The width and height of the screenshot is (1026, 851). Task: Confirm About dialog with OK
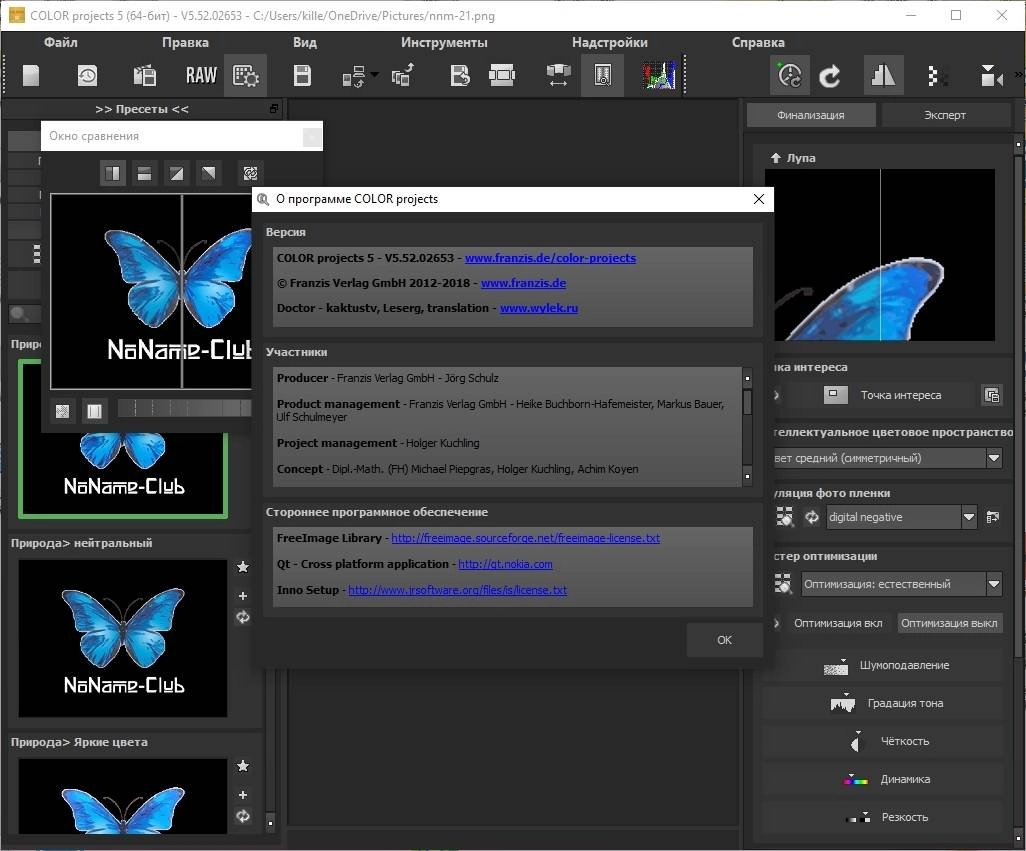click(724, 640)
